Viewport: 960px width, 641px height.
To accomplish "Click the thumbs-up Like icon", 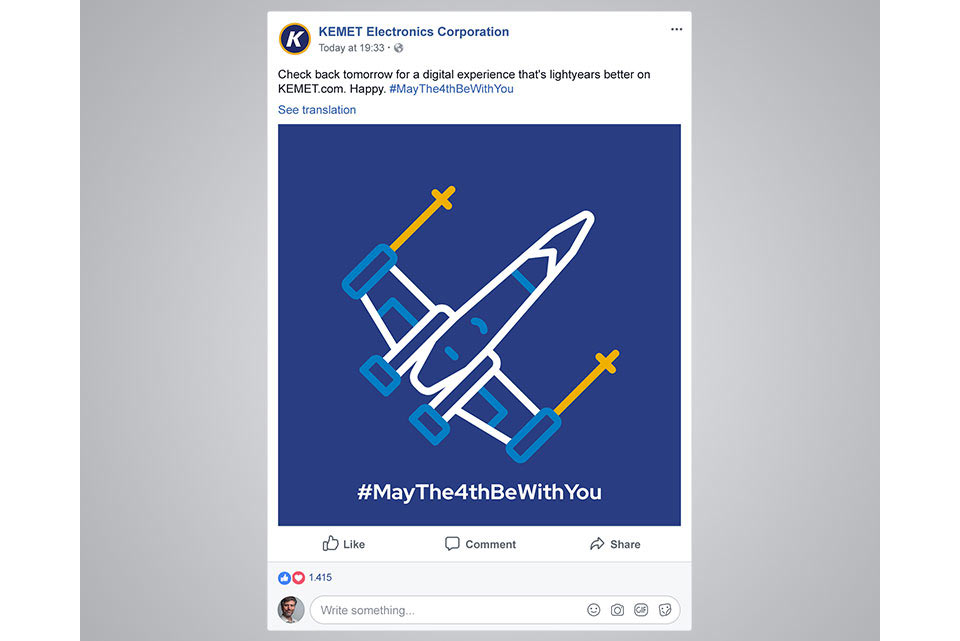I will (331, 544).
